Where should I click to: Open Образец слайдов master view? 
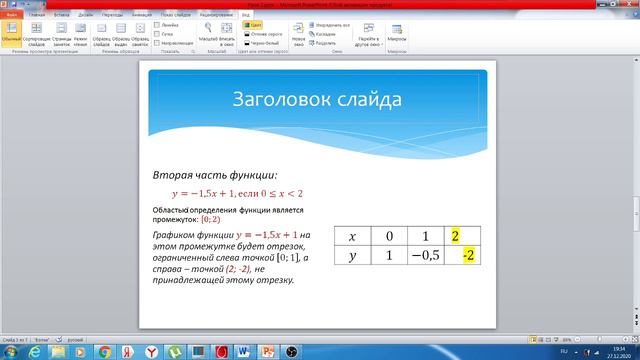pyautogui.click(x=101, y=34)
